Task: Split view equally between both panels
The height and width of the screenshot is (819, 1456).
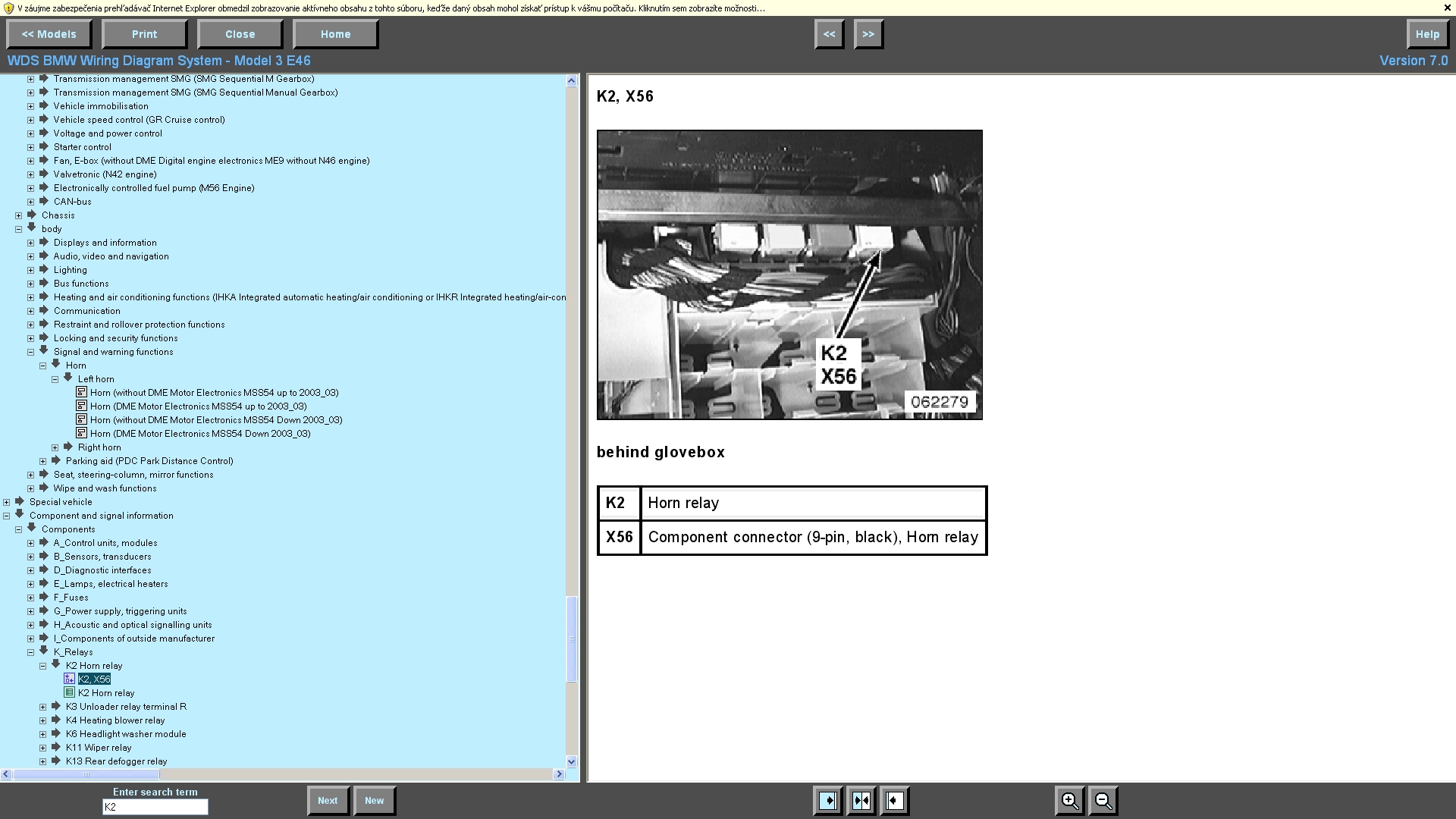Action: [861, 801]
